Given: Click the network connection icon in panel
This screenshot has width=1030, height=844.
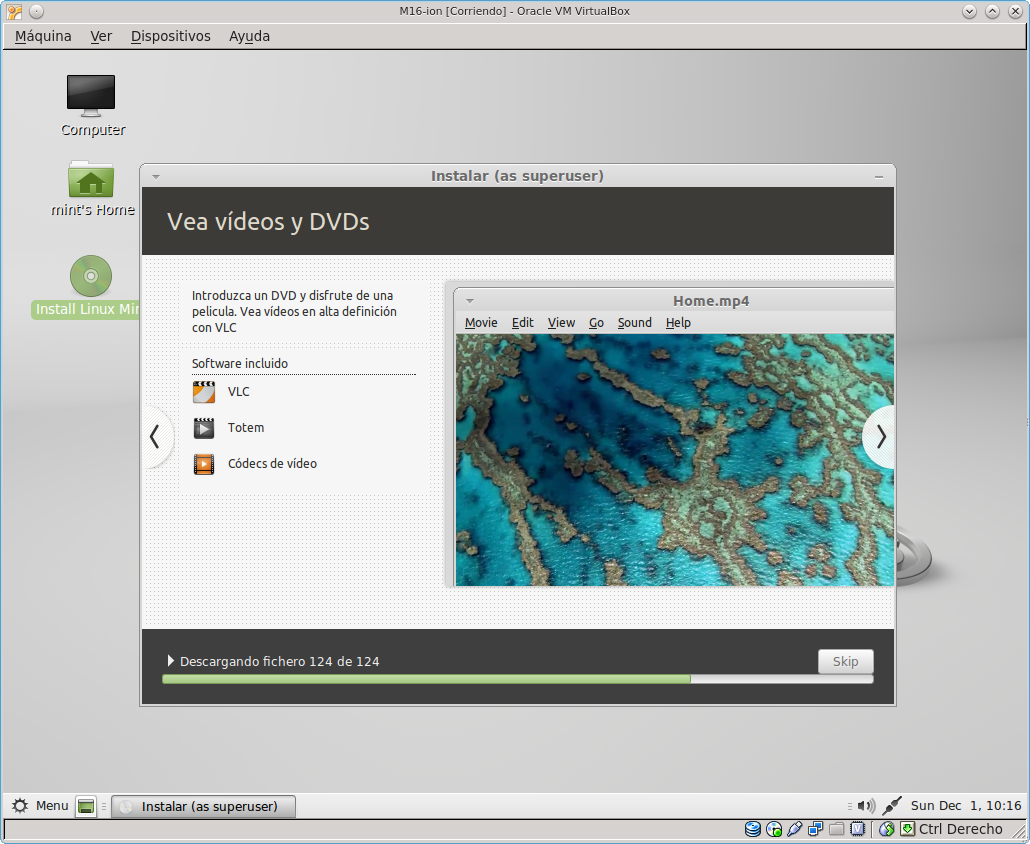Looking at the screenshot, I should (x=893, y=806).
